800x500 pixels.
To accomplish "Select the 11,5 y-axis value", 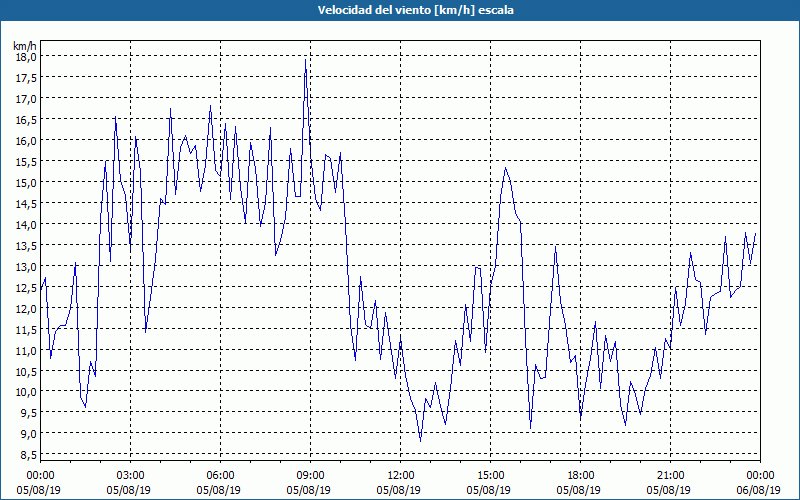I will 26,329.
